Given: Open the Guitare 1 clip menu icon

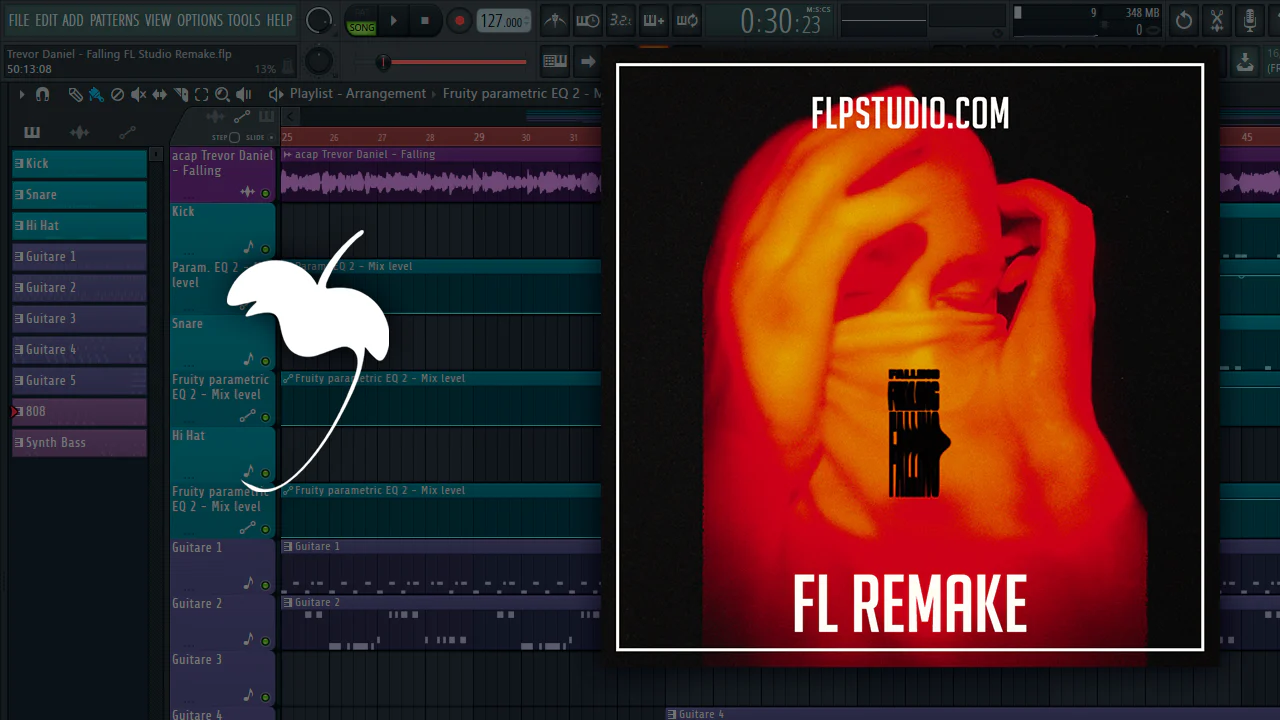Looking at the screenshot, I should tap(288, 546).
